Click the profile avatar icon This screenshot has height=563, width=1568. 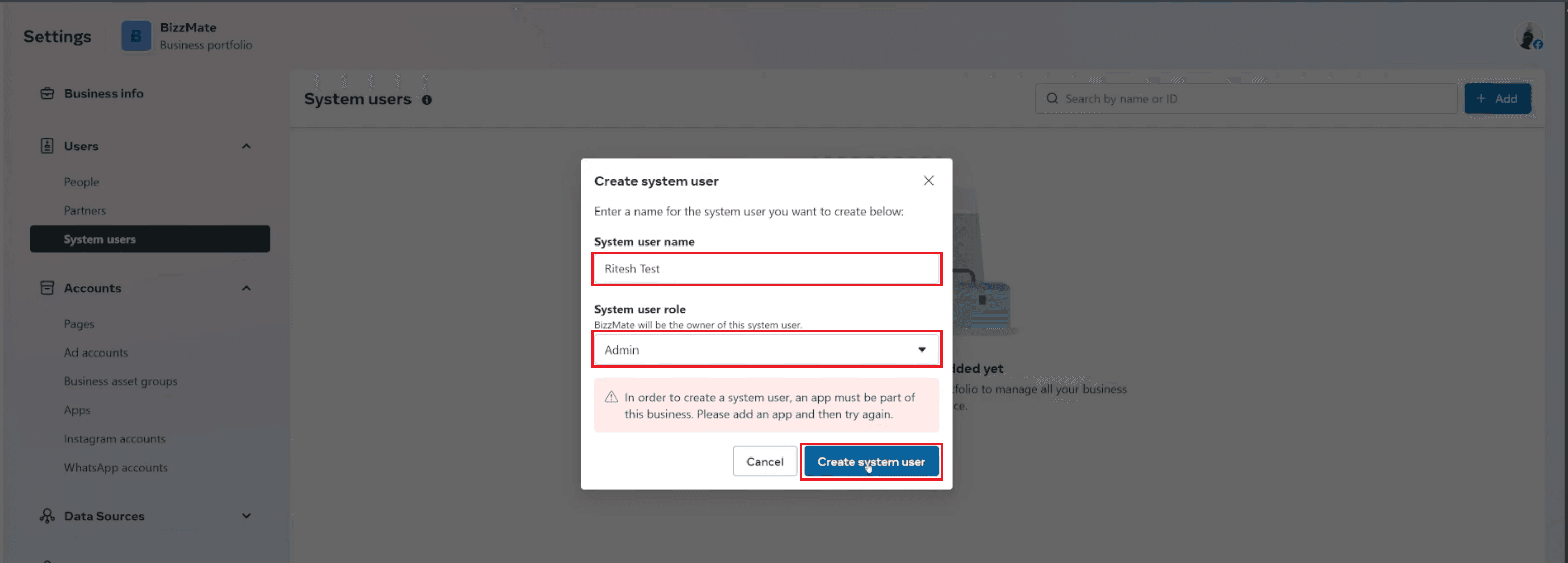1528,37
